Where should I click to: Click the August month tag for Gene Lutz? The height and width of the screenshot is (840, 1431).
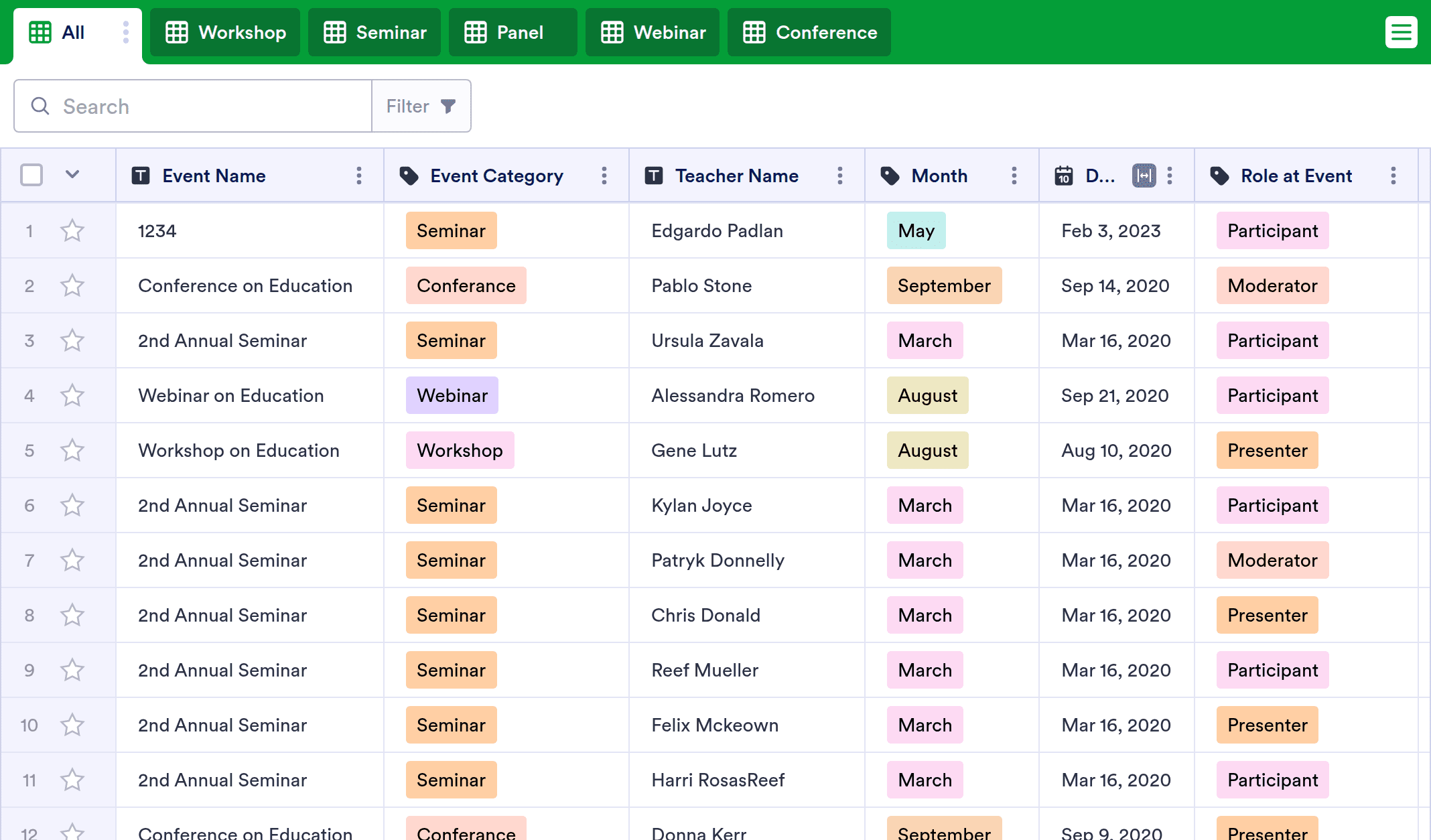[x=927, y=450]
